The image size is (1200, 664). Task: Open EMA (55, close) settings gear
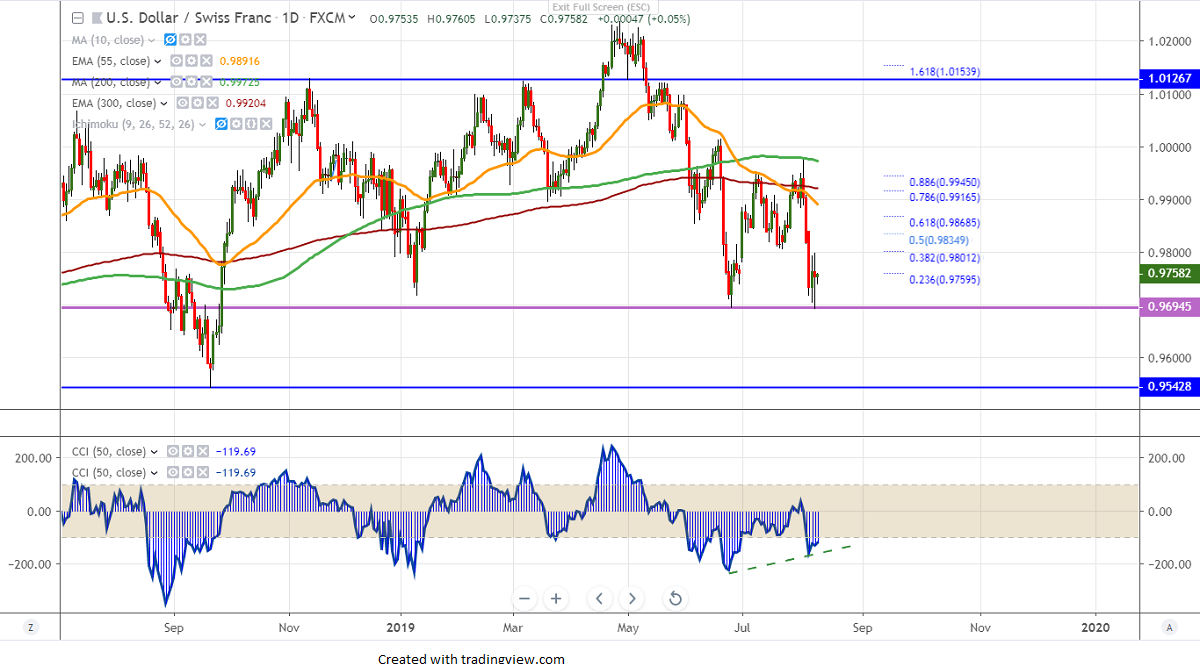click(191, 61)
